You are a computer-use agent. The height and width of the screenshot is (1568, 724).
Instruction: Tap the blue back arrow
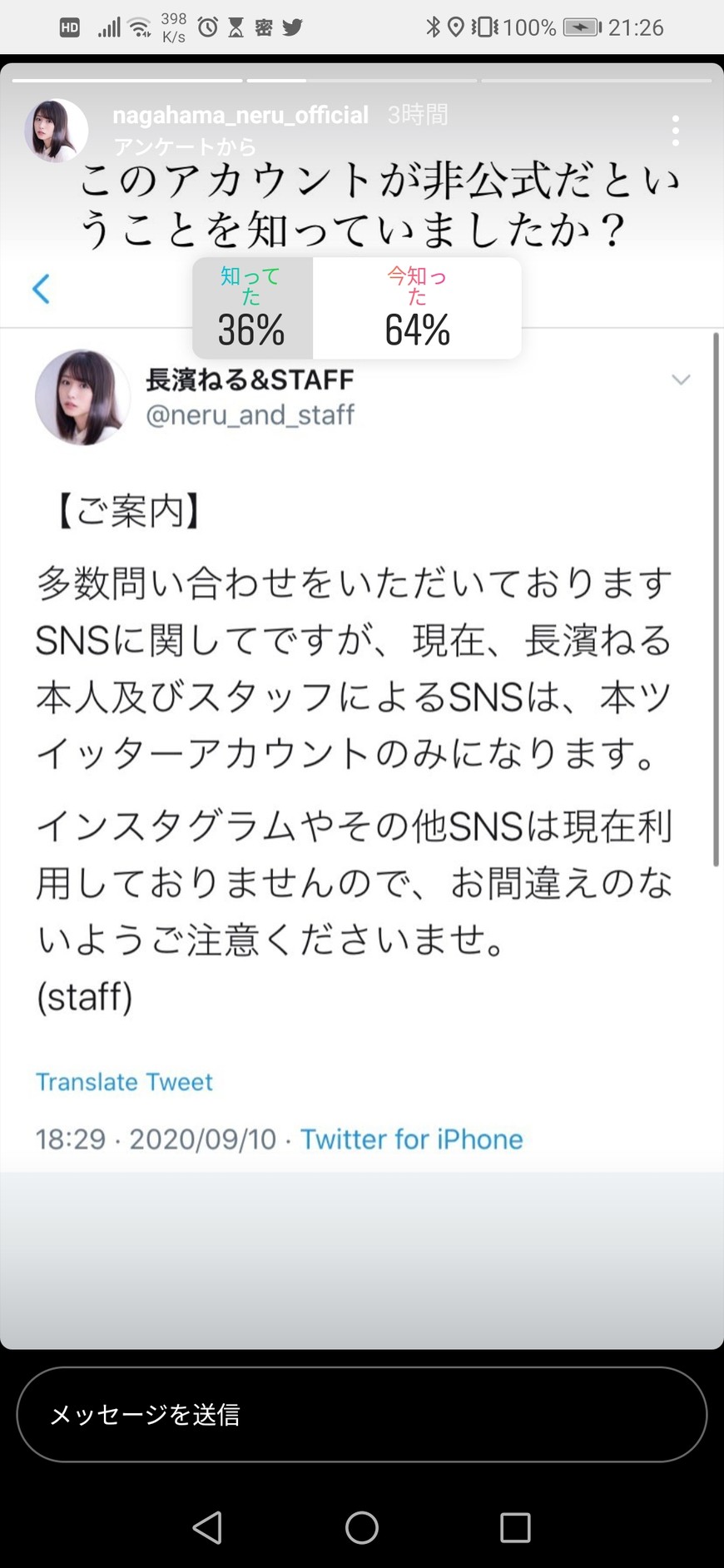(x=41, y=289)
